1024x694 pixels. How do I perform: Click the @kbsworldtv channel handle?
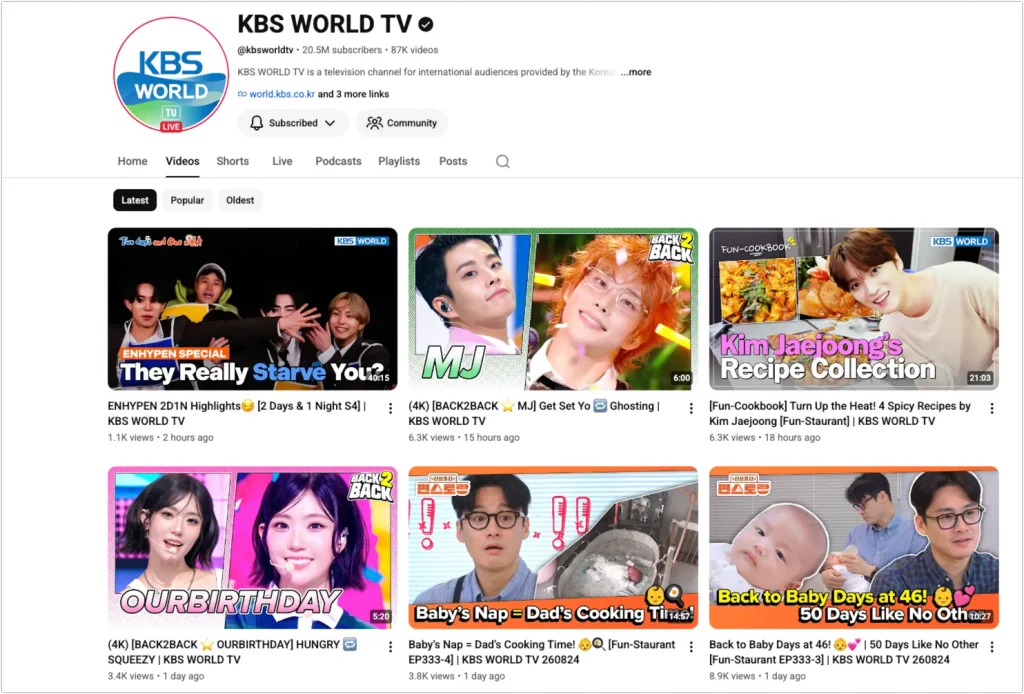click(x=265, y=50)
